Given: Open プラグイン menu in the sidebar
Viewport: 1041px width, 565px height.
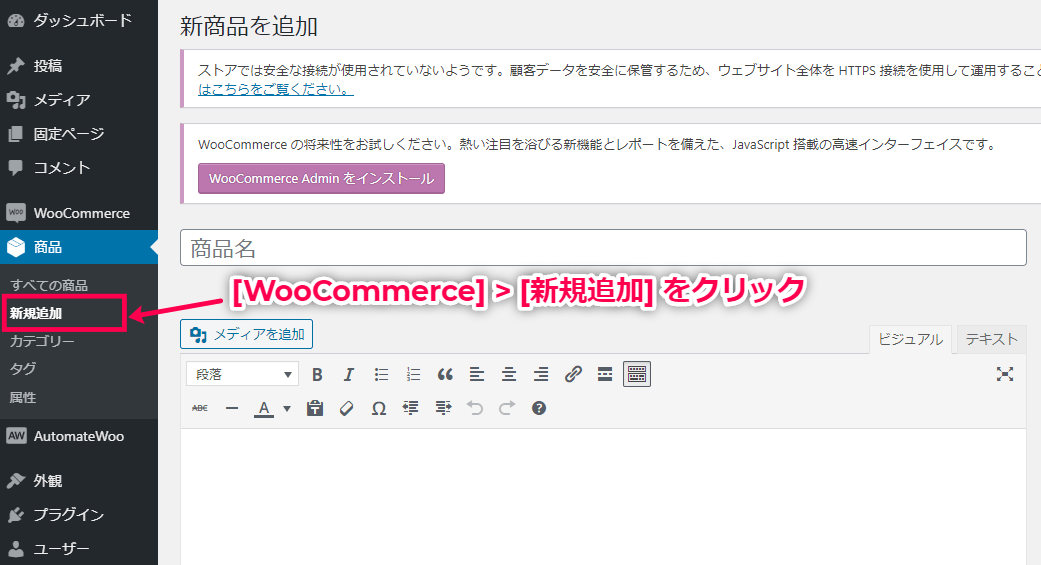Looking at the screenshot, I should pos(79,515).
